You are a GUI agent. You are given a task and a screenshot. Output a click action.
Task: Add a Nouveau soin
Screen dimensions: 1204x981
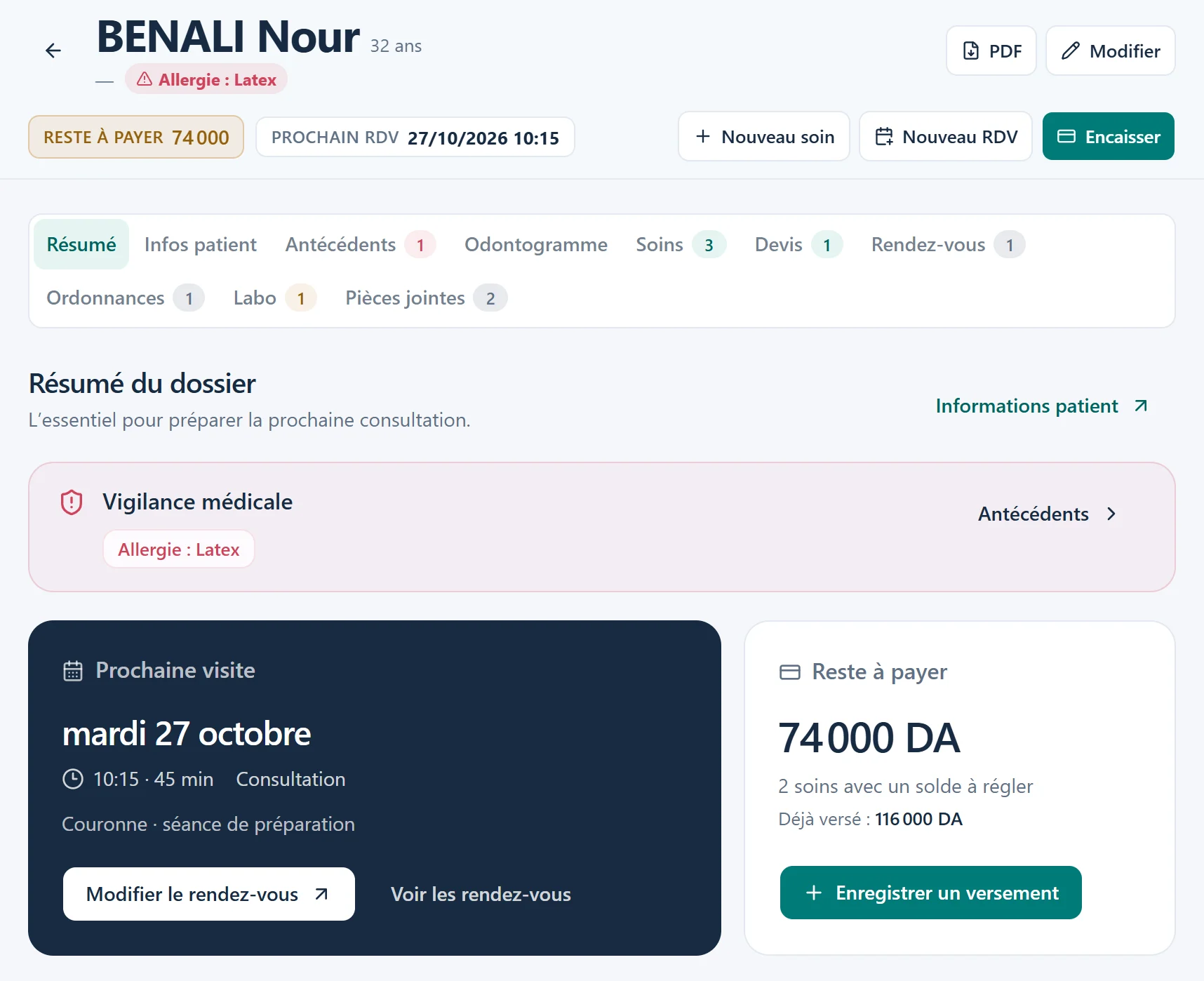[764, 136]
